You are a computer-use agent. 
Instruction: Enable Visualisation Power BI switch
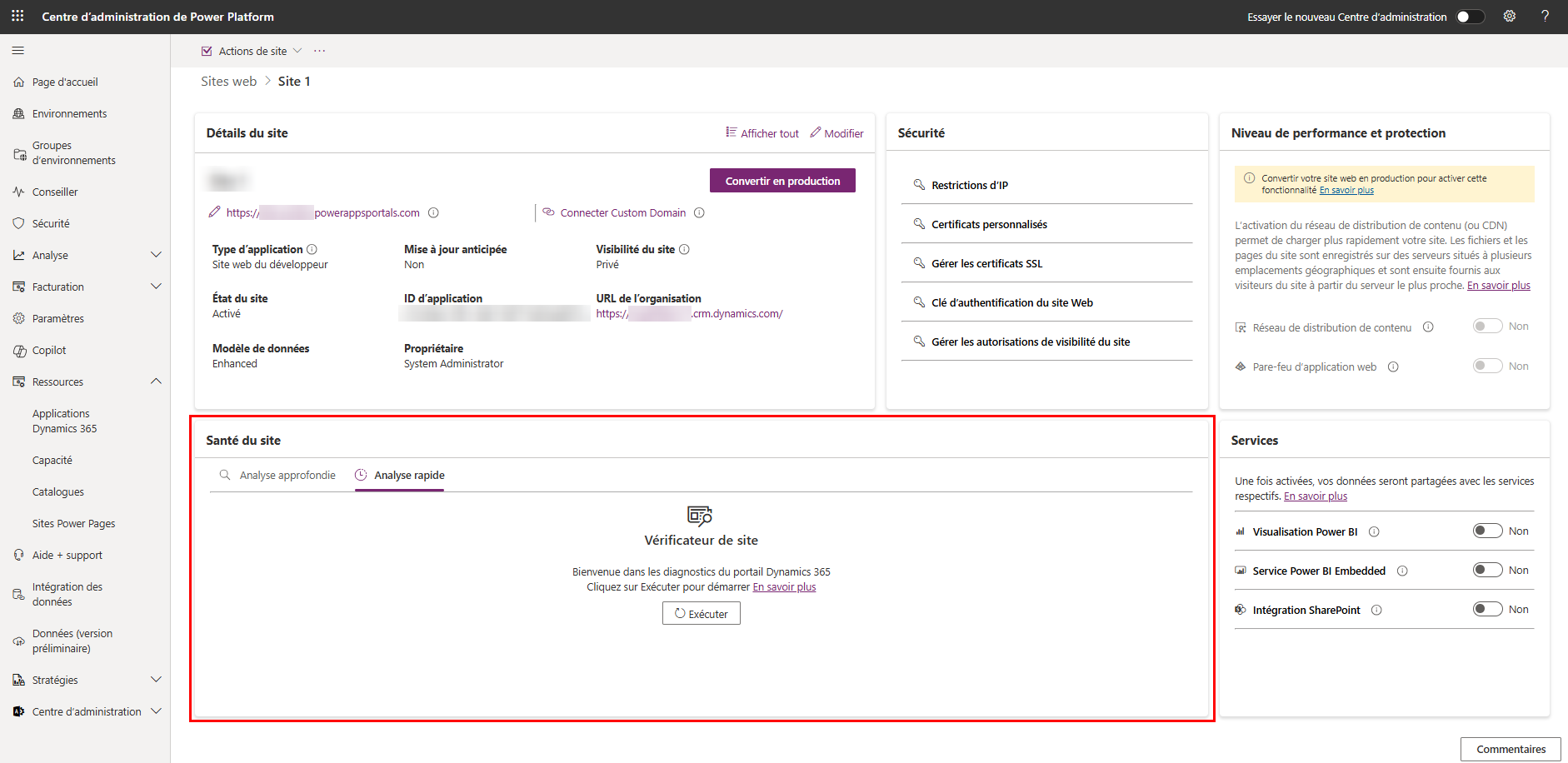point(1487,531)
